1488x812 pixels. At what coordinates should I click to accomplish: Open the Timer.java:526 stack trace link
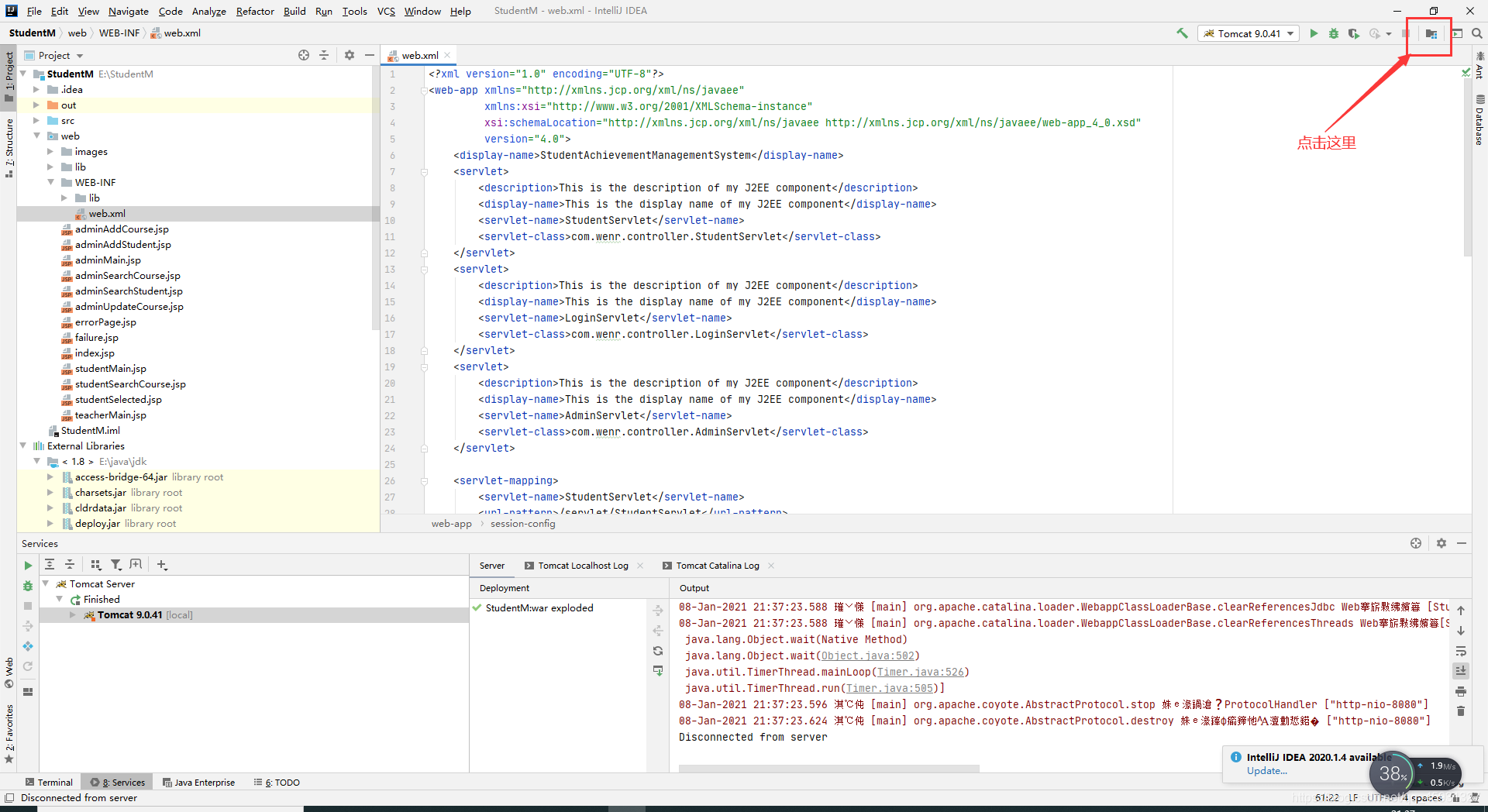click(921, 672)
